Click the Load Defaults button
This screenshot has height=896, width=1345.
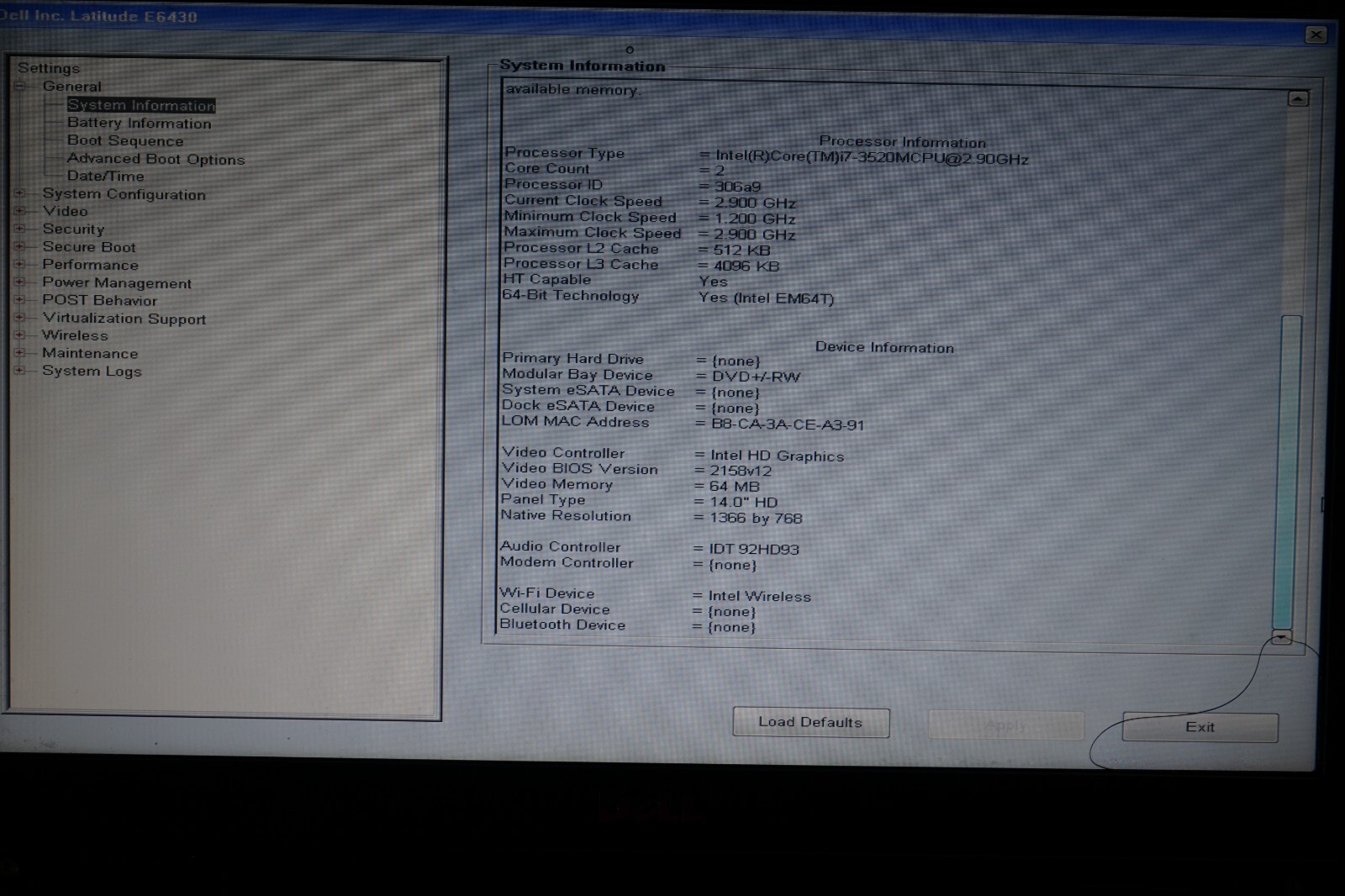click(810, 722)
